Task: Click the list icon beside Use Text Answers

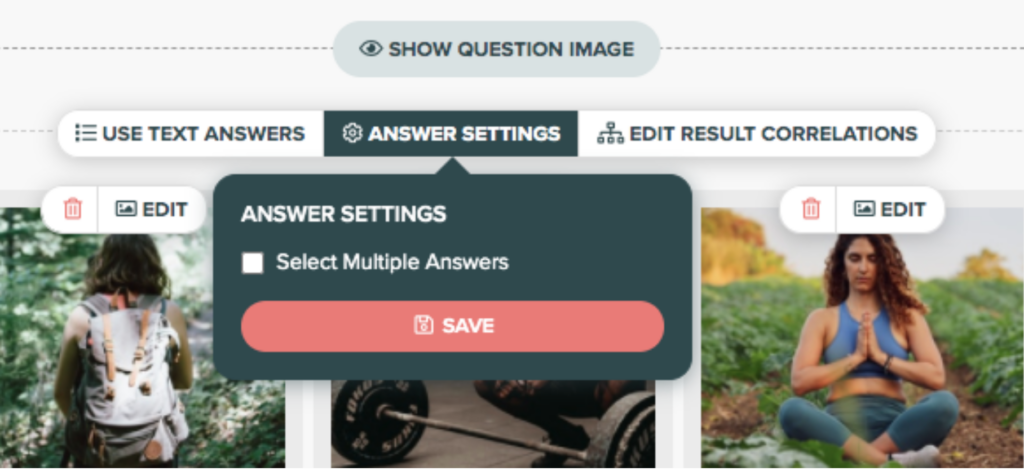Action: click(x=86, y=133)
